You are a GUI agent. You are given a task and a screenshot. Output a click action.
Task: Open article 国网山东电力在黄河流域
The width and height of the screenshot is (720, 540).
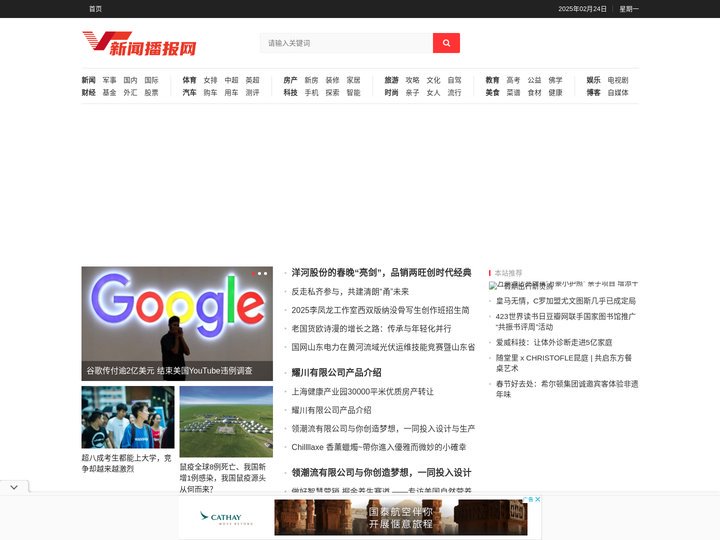383,347
